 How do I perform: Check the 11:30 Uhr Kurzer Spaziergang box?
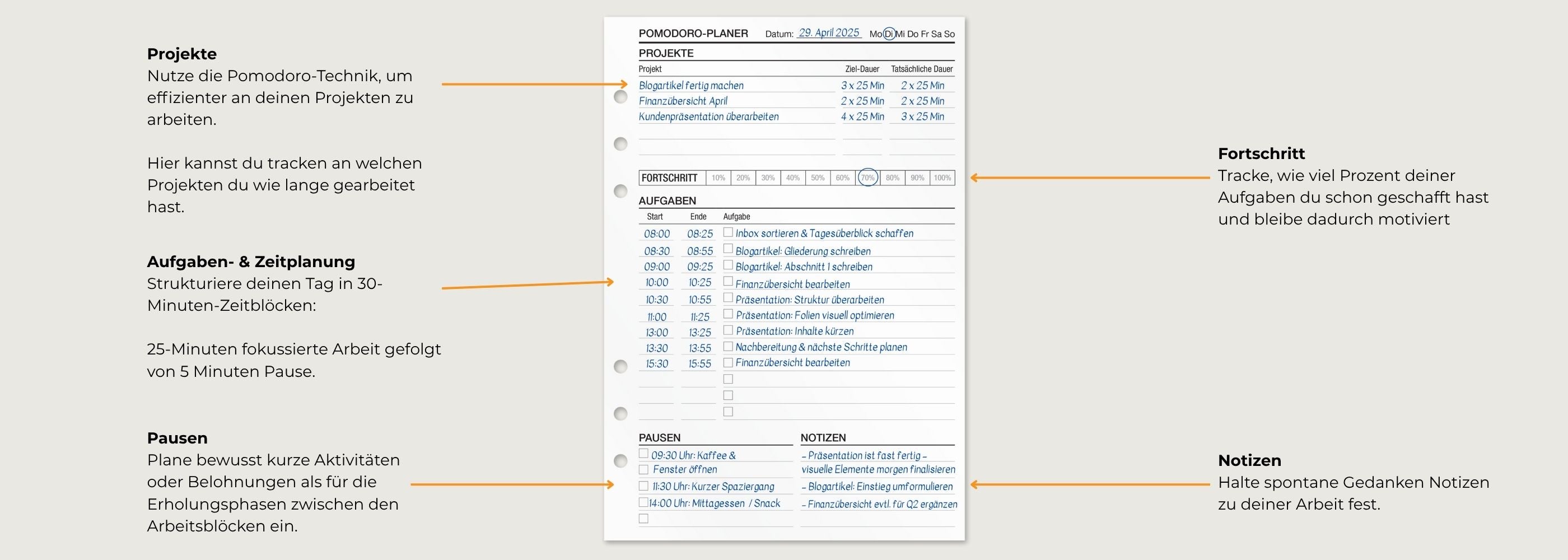coord(643,486)
